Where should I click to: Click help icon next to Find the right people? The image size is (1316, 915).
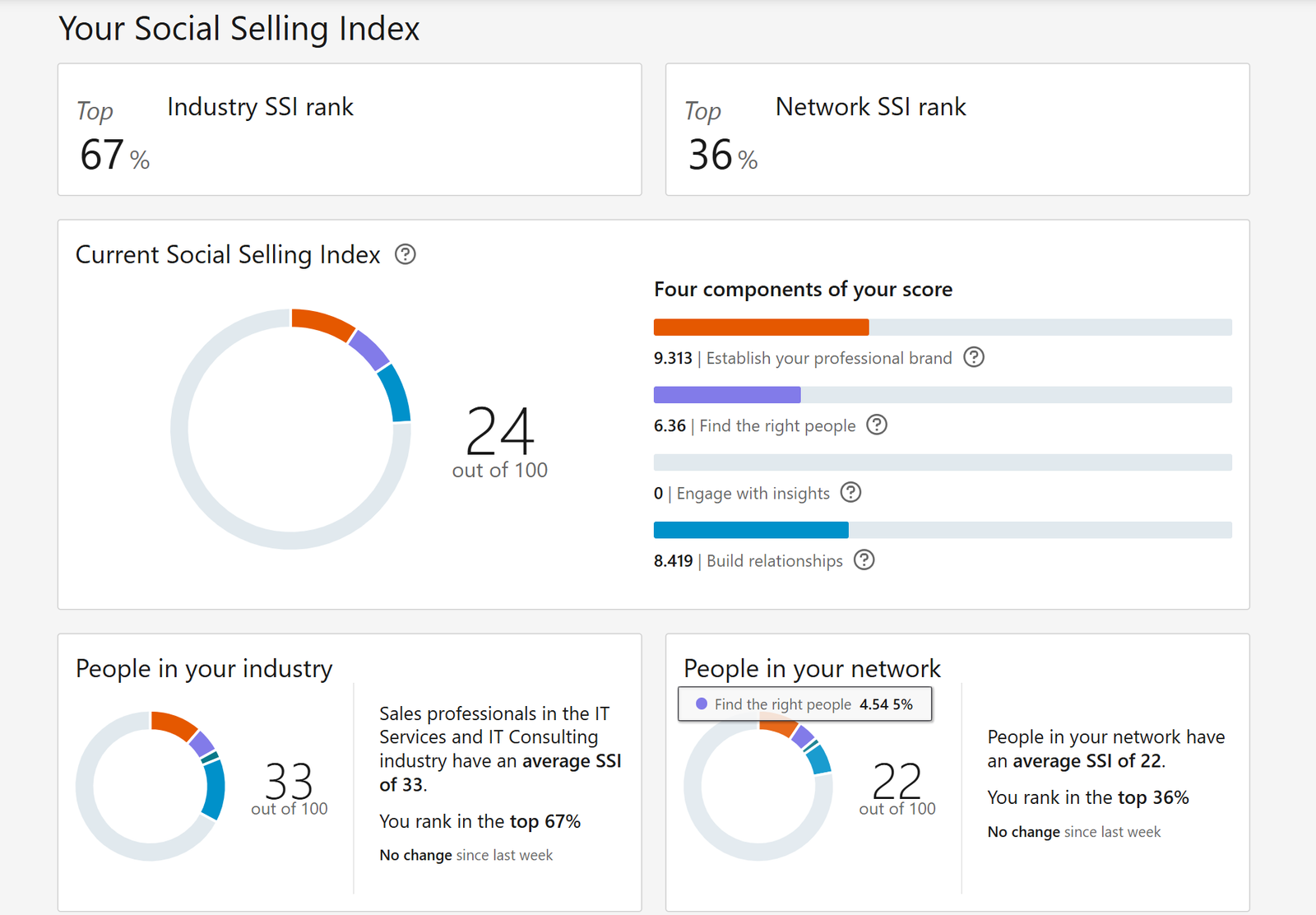(878, 425)
